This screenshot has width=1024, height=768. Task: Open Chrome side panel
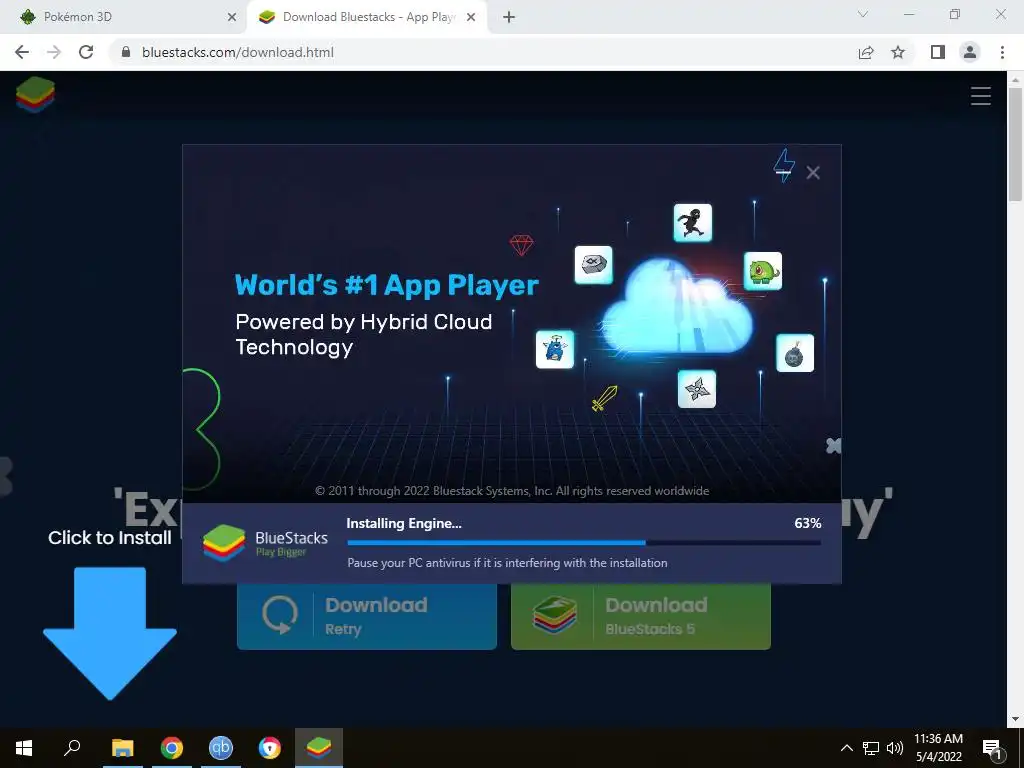(x=938, y=52)
